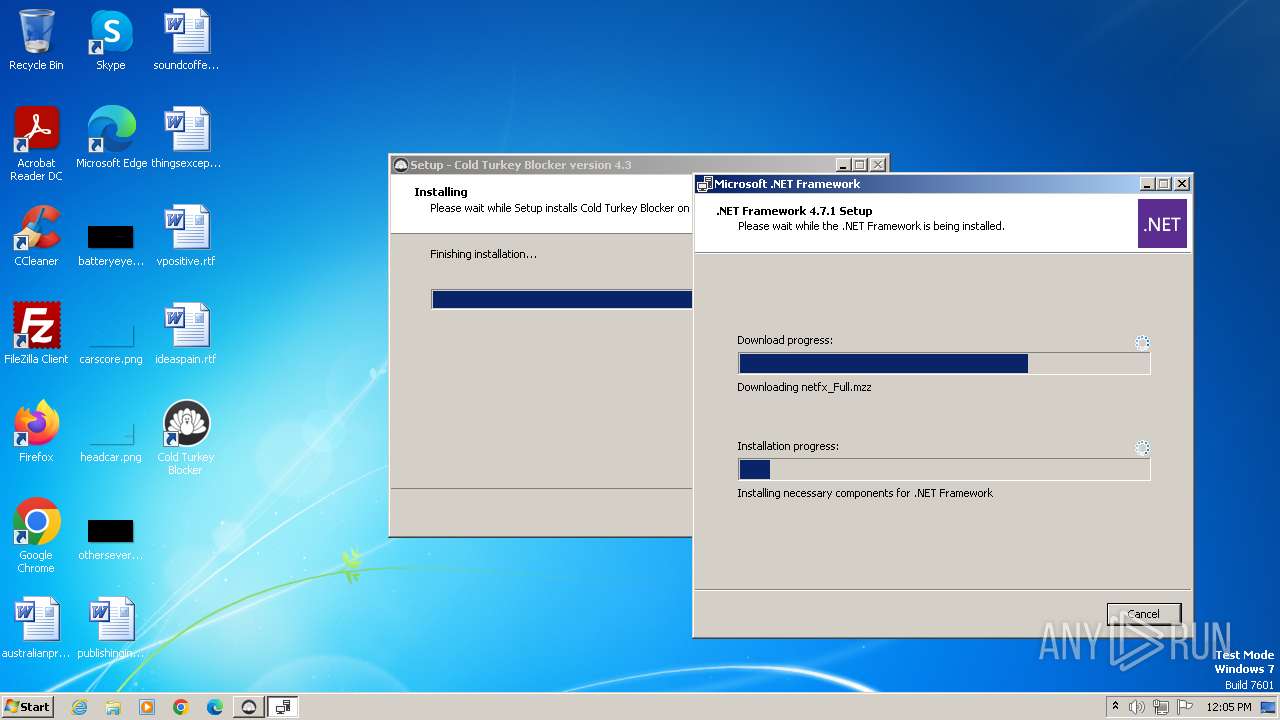Open Internet Explorer from taskbar
Image resolution: width=1280 pixels, height=720 pixels.
pos(79,707)
